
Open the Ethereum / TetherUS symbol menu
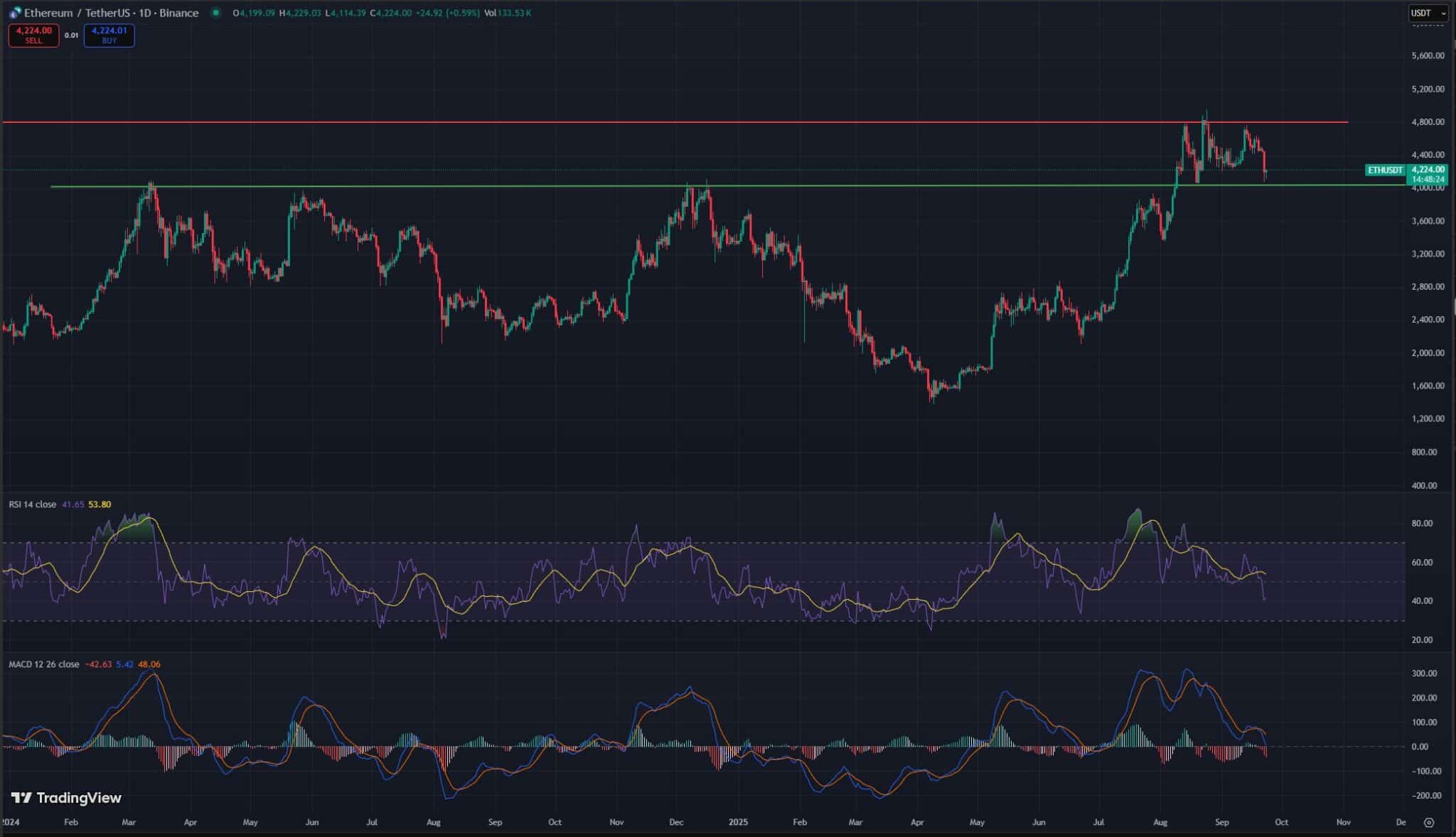pyautogui.click(x=78, y=13)
